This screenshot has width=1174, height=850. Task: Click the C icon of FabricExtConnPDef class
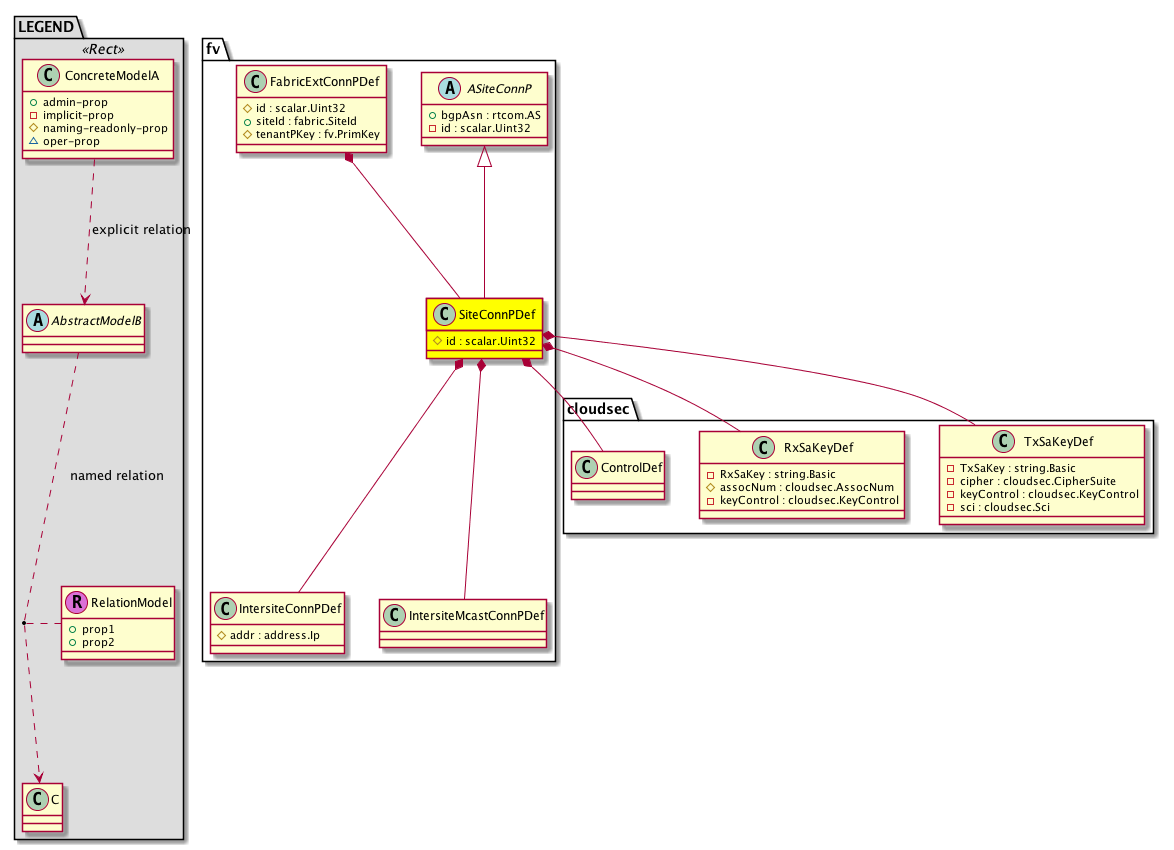pos(254,82)
